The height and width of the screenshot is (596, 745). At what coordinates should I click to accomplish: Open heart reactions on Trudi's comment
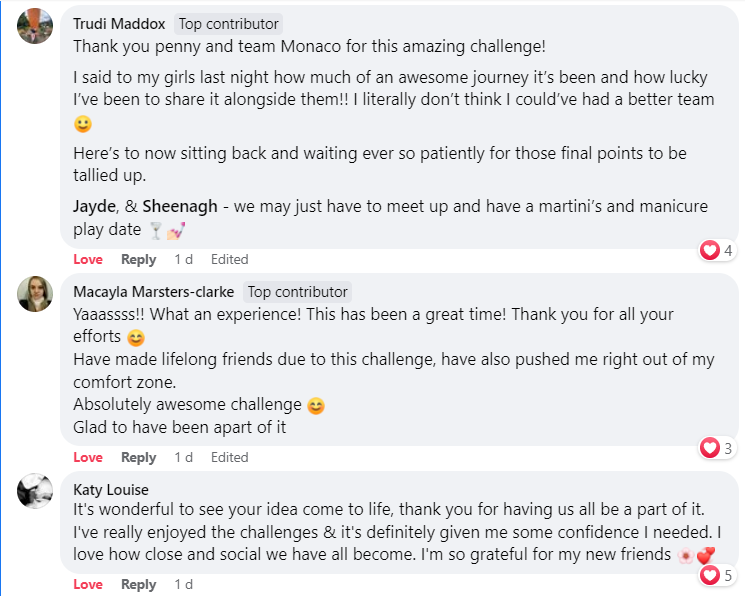717,250
